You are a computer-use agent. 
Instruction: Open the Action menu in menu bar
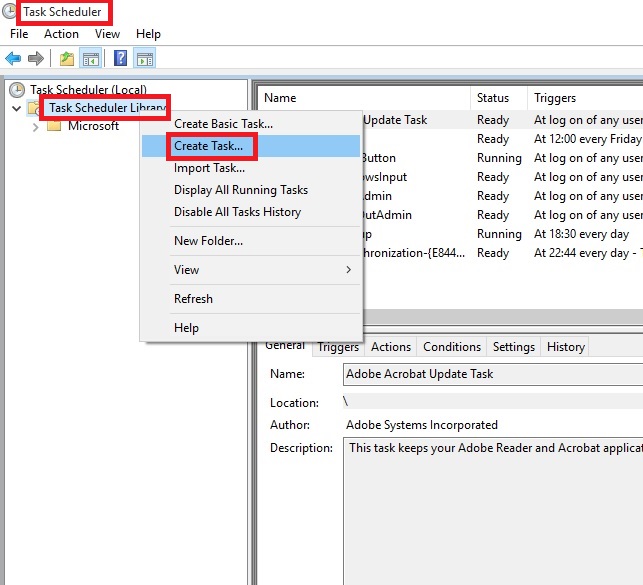61,34
